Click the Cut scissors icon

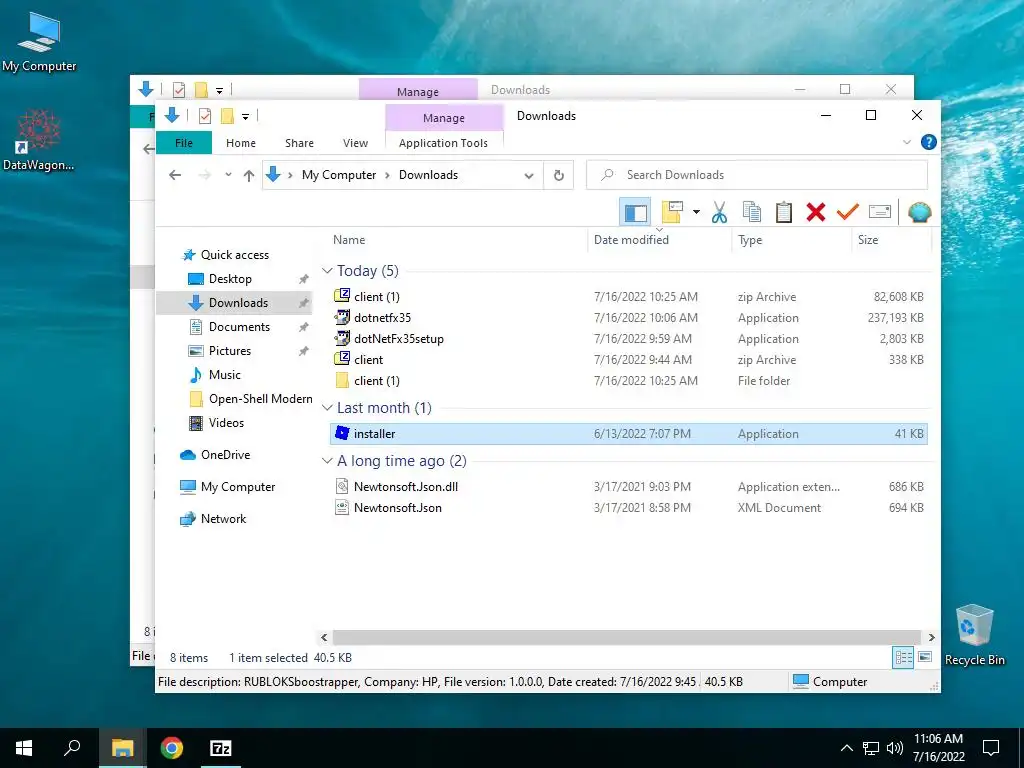click(x=719, y=212)
